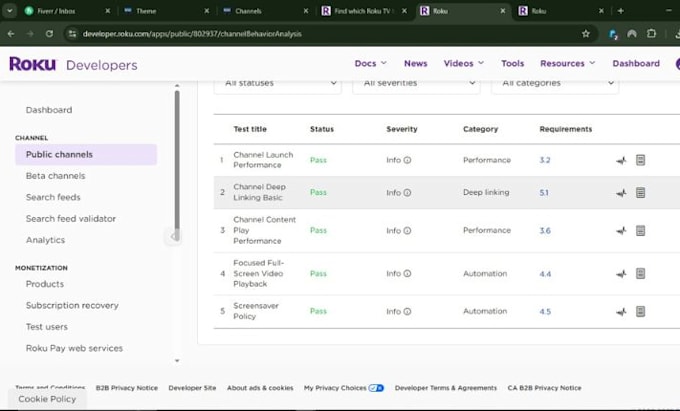Image resolution: width=680 pixels, height=411 pixels.
Task: Open the Cookie Policy link
Action: click(x=47, y=399)
